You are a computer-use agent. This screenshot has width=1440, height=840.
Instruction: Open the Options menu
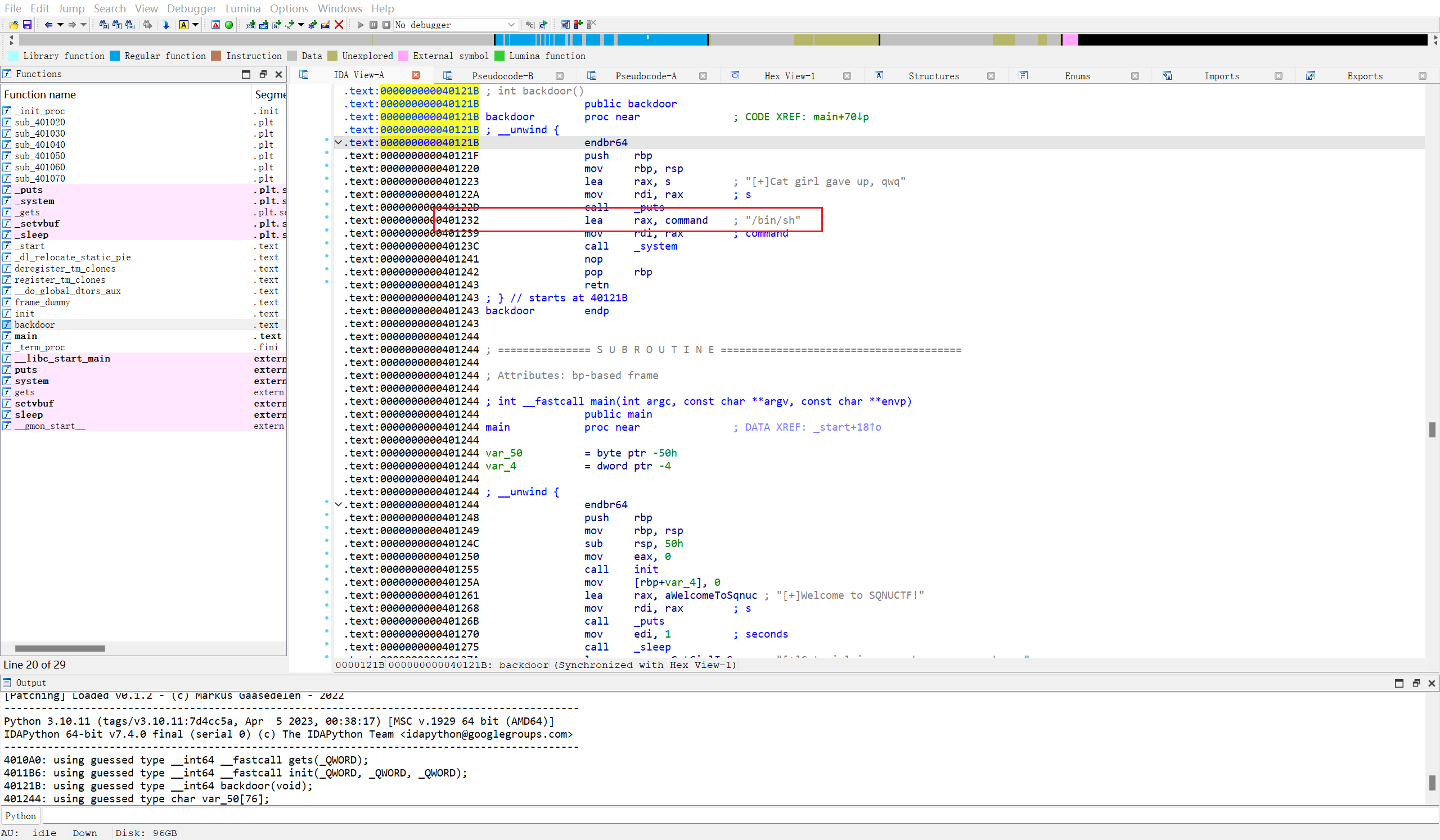tap(289, 8)
